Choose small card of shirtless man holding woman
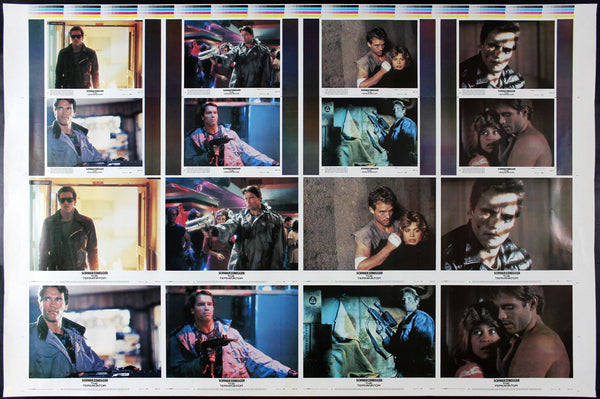This screenshot has height=399, width=600. click(507, 132)
